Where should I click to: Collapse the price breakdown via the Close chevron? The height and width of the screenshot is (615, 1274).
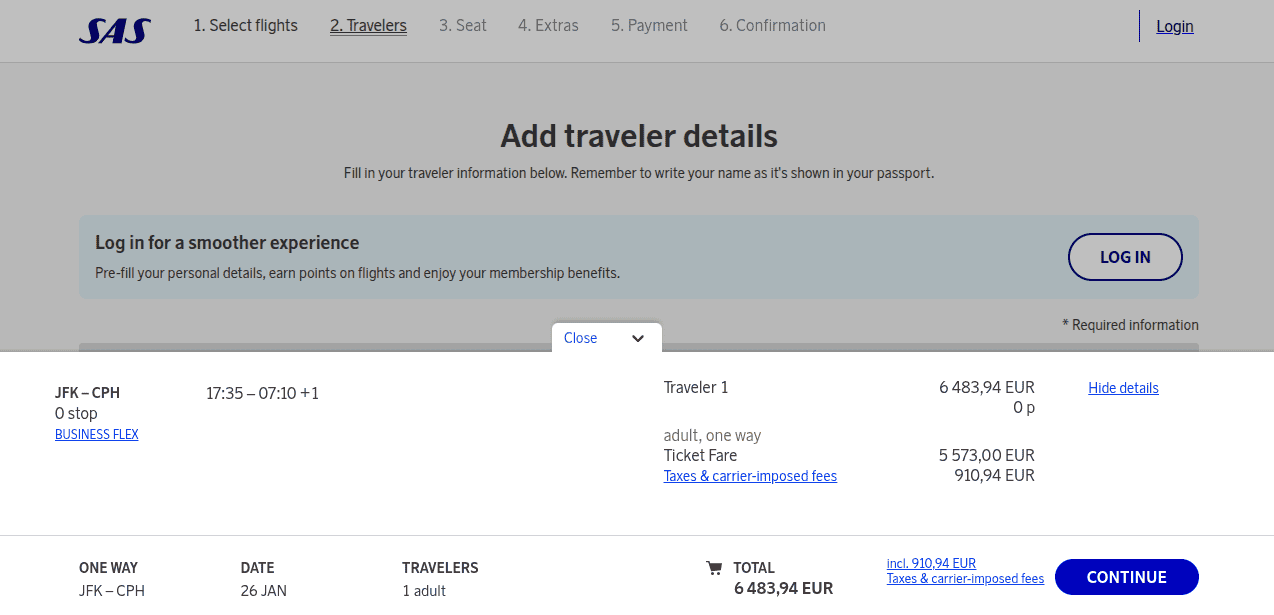click(637, 338)
